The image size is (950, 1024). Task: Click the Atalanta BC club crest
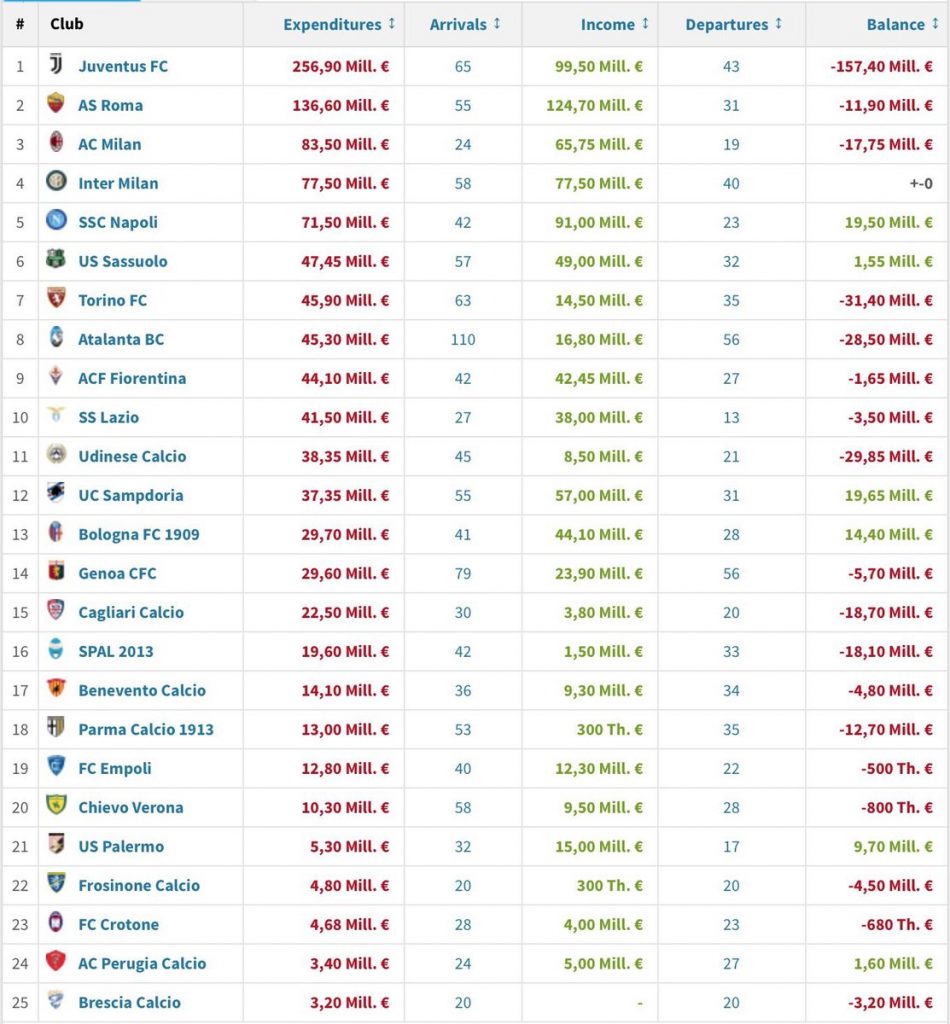click(x=56, y=337)
